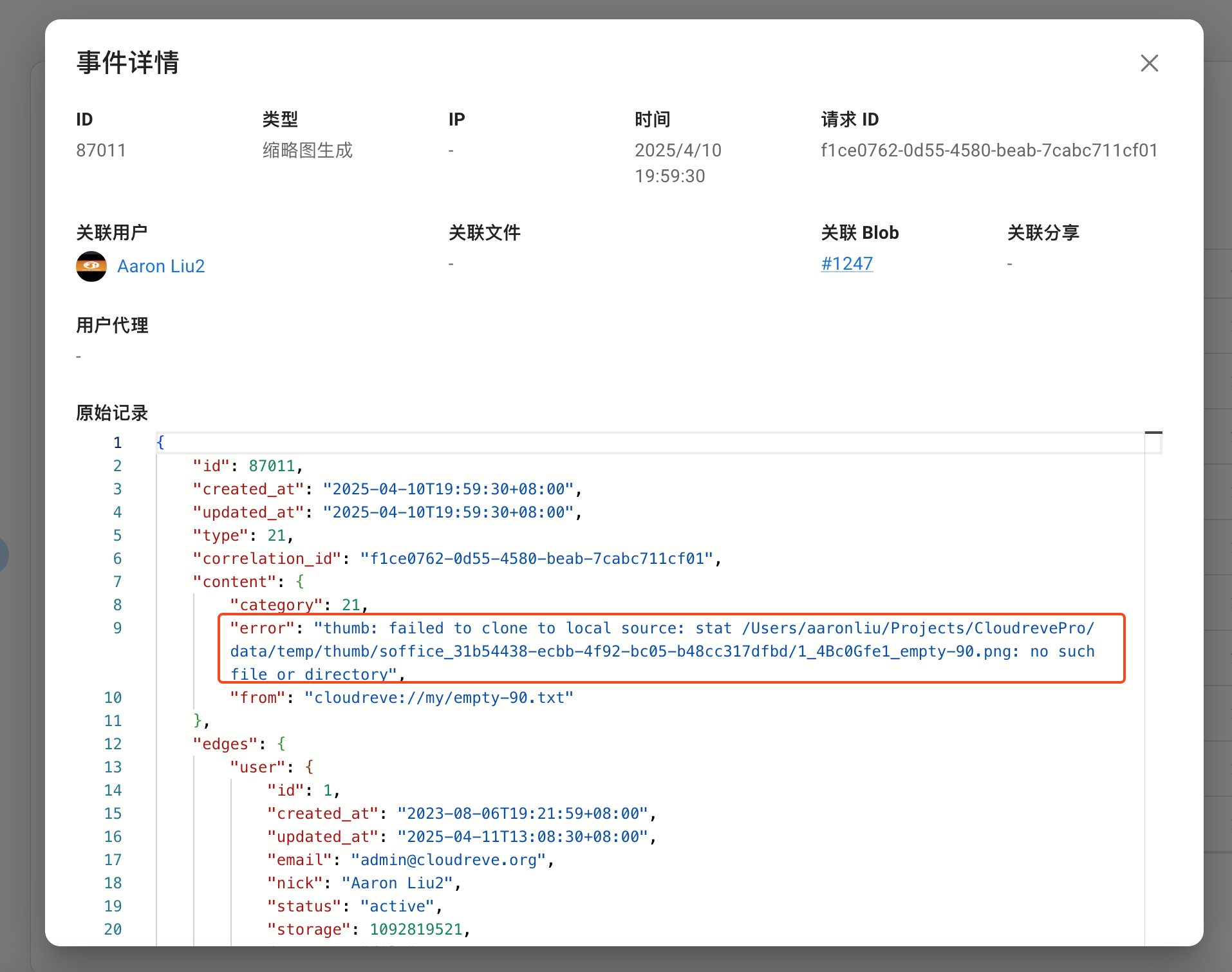The height and width of the screenshot is (972, 1232).
Task: Click the request ID value f1ce0762
Action: coord(989,151)
